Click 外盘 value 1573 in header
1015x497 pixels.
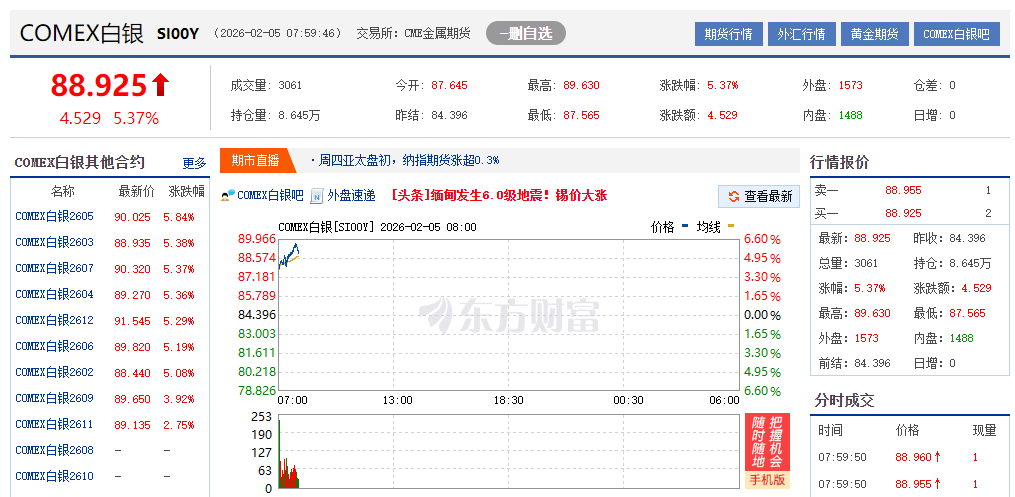(x=851, y=85)
